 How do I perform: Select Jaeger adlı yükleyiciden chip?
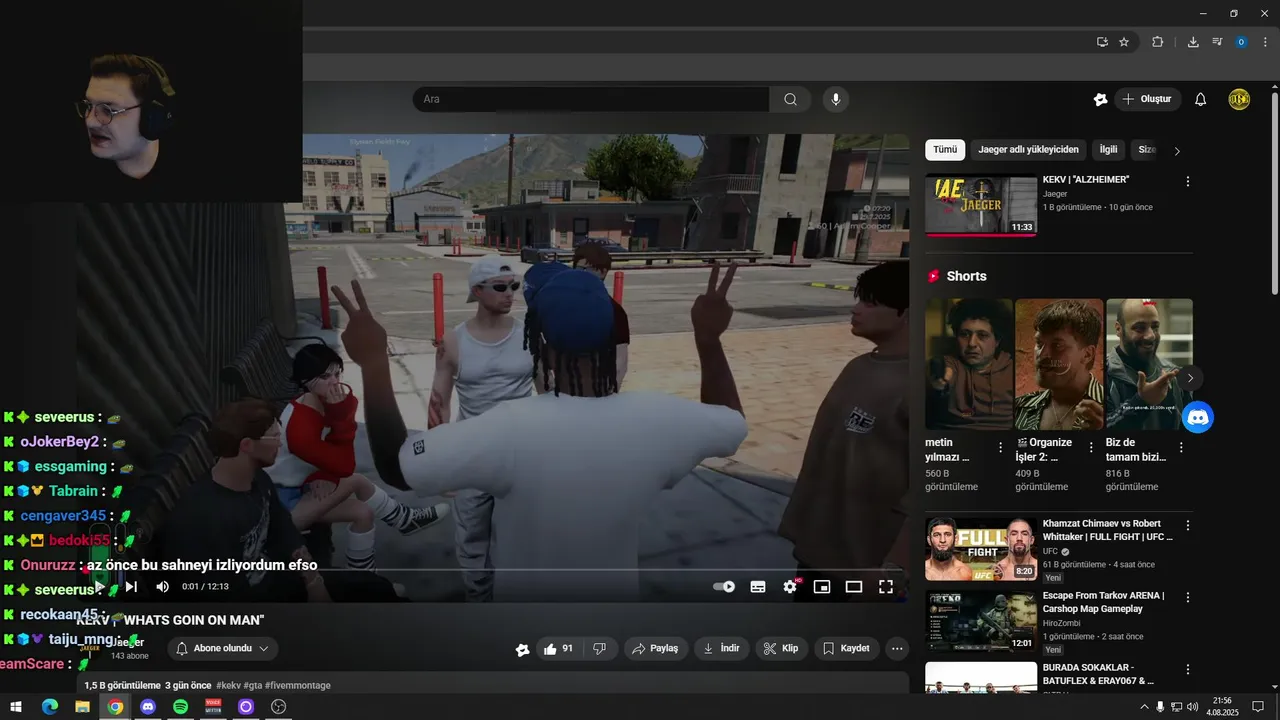[1028, 150]
